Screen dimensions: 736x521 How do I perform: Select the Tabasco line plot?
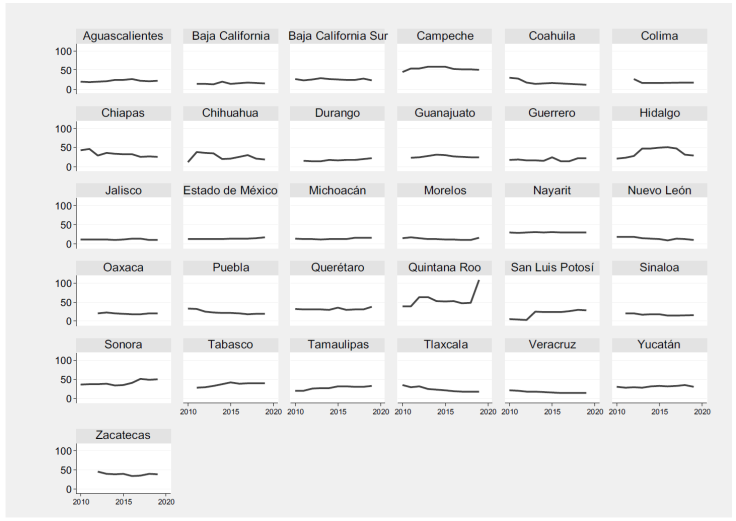[x=231, y=384]
